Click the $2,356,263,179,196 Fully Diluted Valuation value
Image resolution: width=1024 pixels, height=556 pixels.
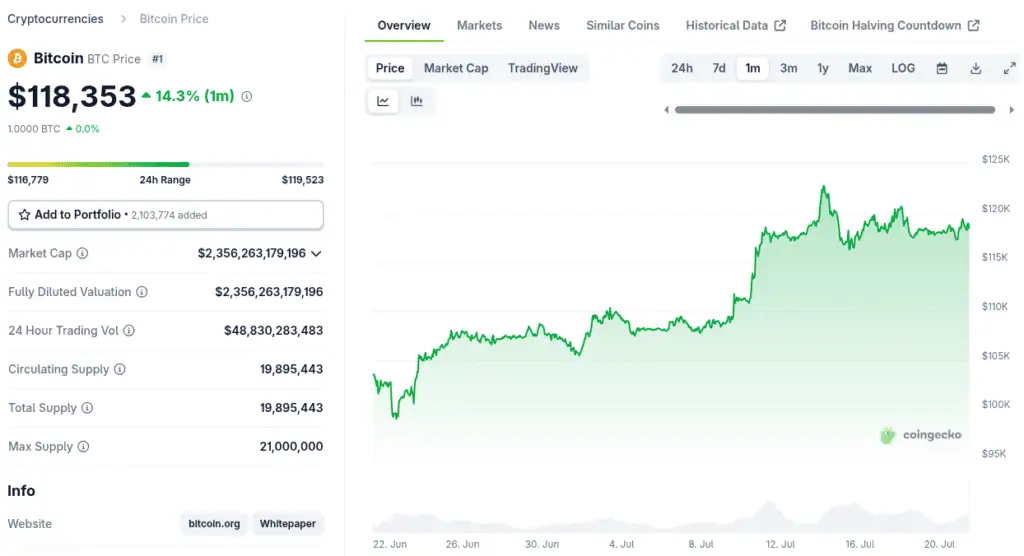pyautogui.click(x=269, y=292)
